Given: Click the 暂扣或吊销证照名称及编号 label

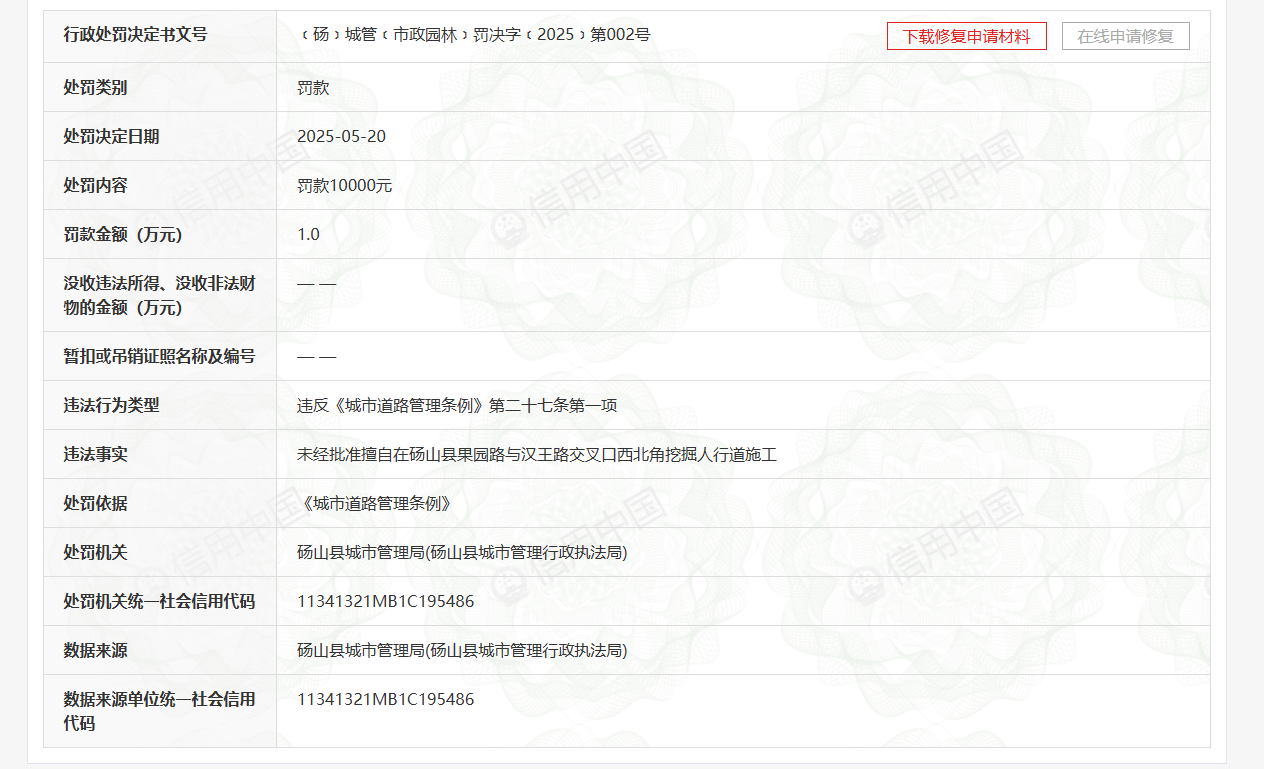Looking at the screenshot, I should point(159,357).
